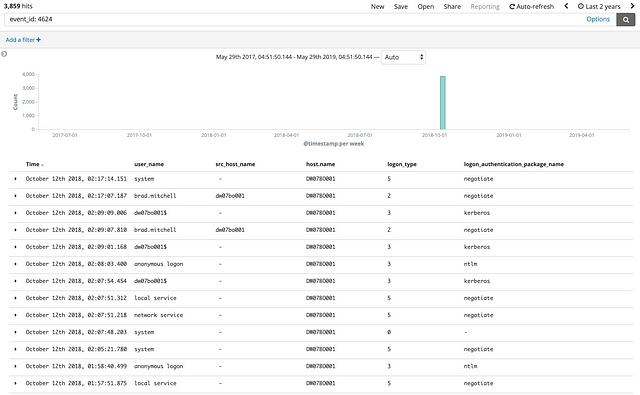This screenshot has width=640, height=395.
Task: Click the user_name column header
Action: (x=149, y=164)
